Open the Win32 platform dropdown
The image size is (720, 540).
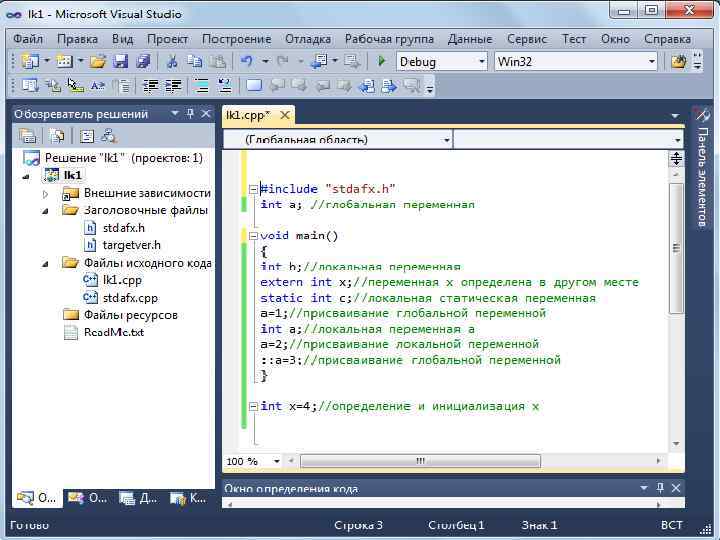651,62
